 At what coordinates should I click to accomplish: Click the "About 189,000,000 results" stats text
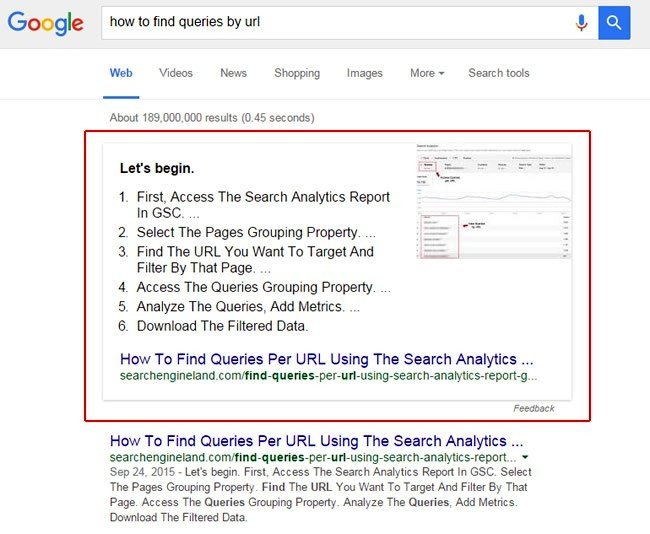[211, 118]
